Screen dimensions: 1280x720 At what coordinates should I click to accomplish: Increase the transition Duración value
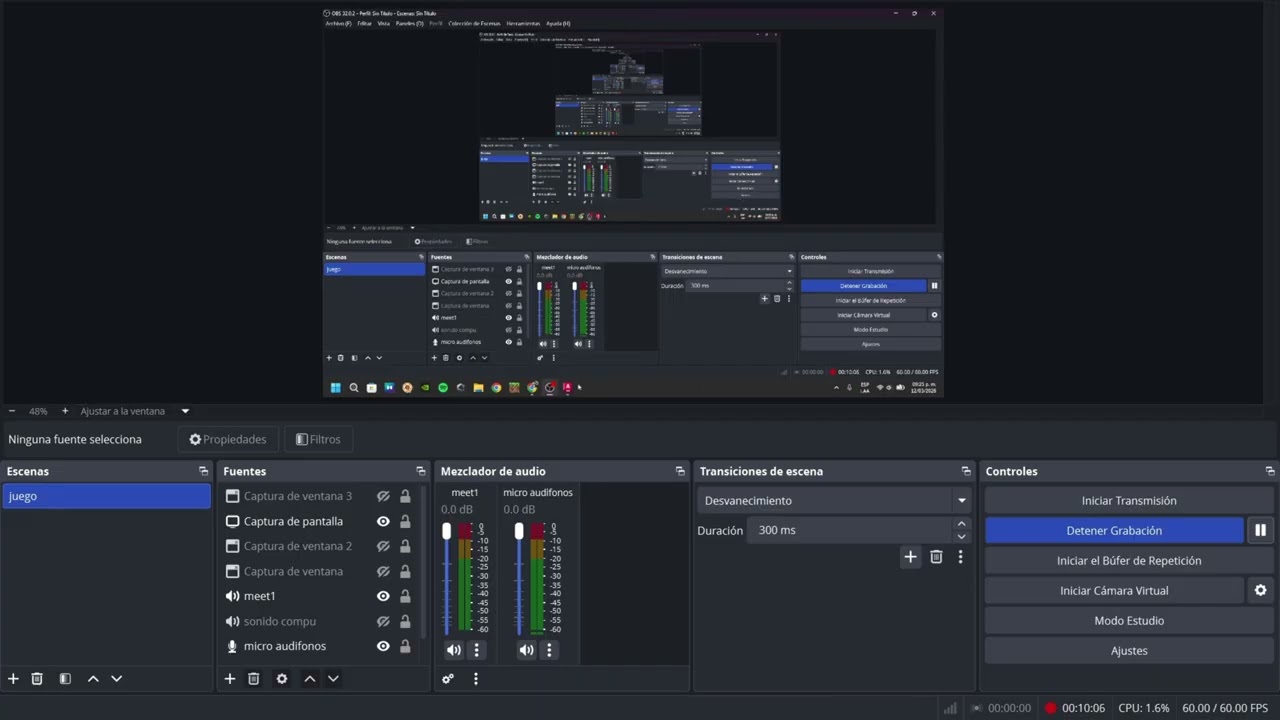[962, 524]
